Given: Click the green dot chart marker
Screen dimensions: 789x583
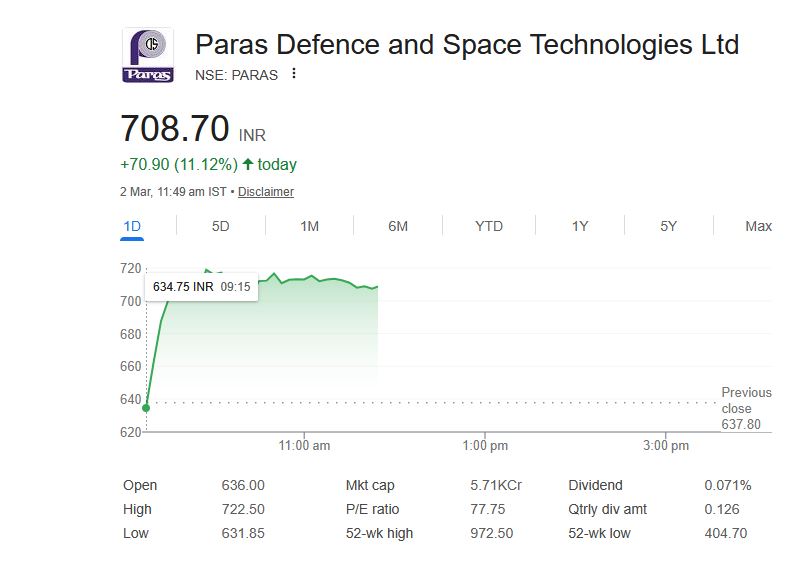Looking at the screenshot, I should pos(147,407).
